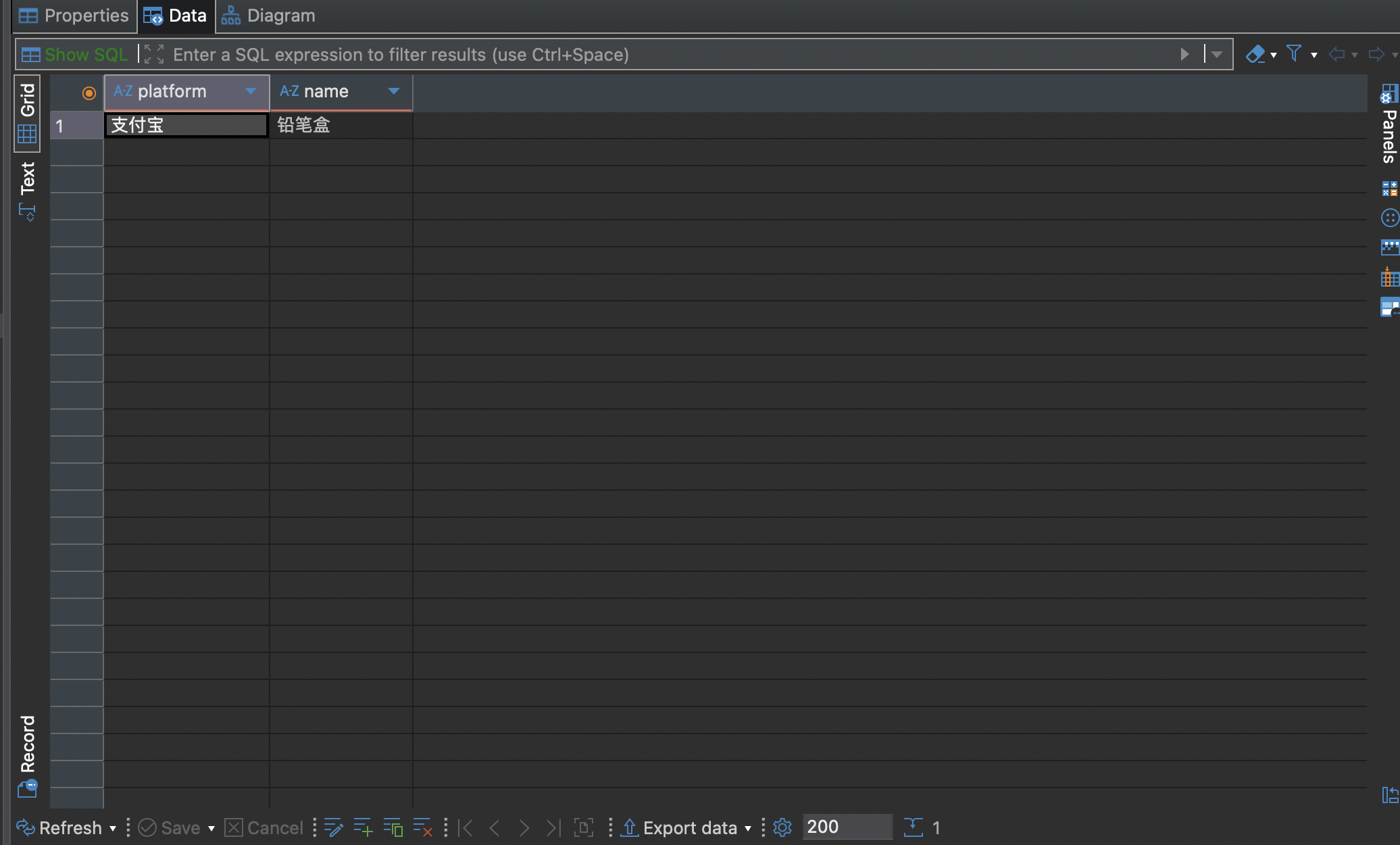Click the orange circle icon in grid corner

coord(89,93)
